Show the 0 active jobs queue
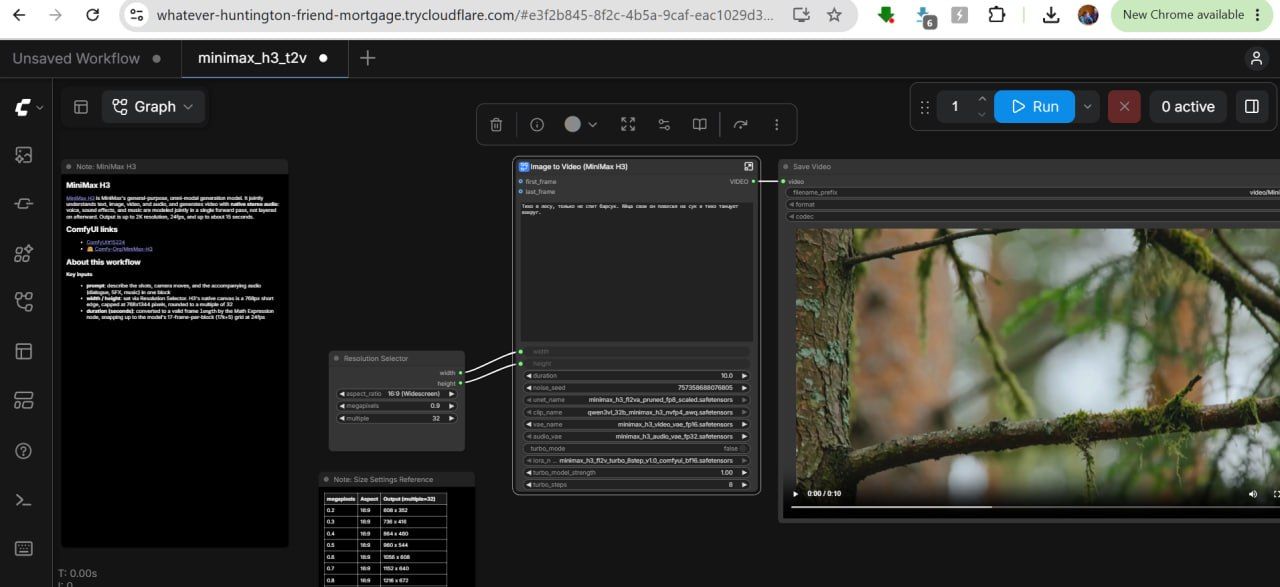 coord(1188,107)
